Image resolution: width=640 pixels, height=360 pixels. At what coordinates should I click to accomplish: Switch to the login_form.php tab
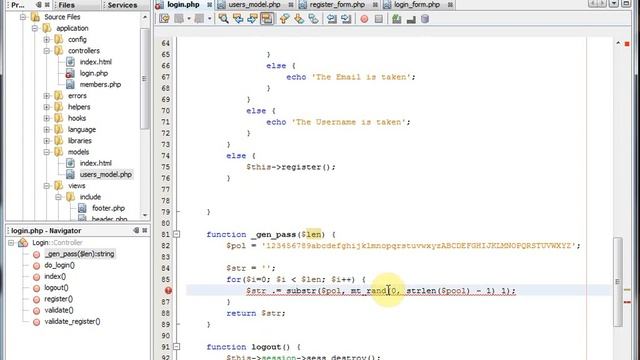pyautogui.click(x=417, y=5)
